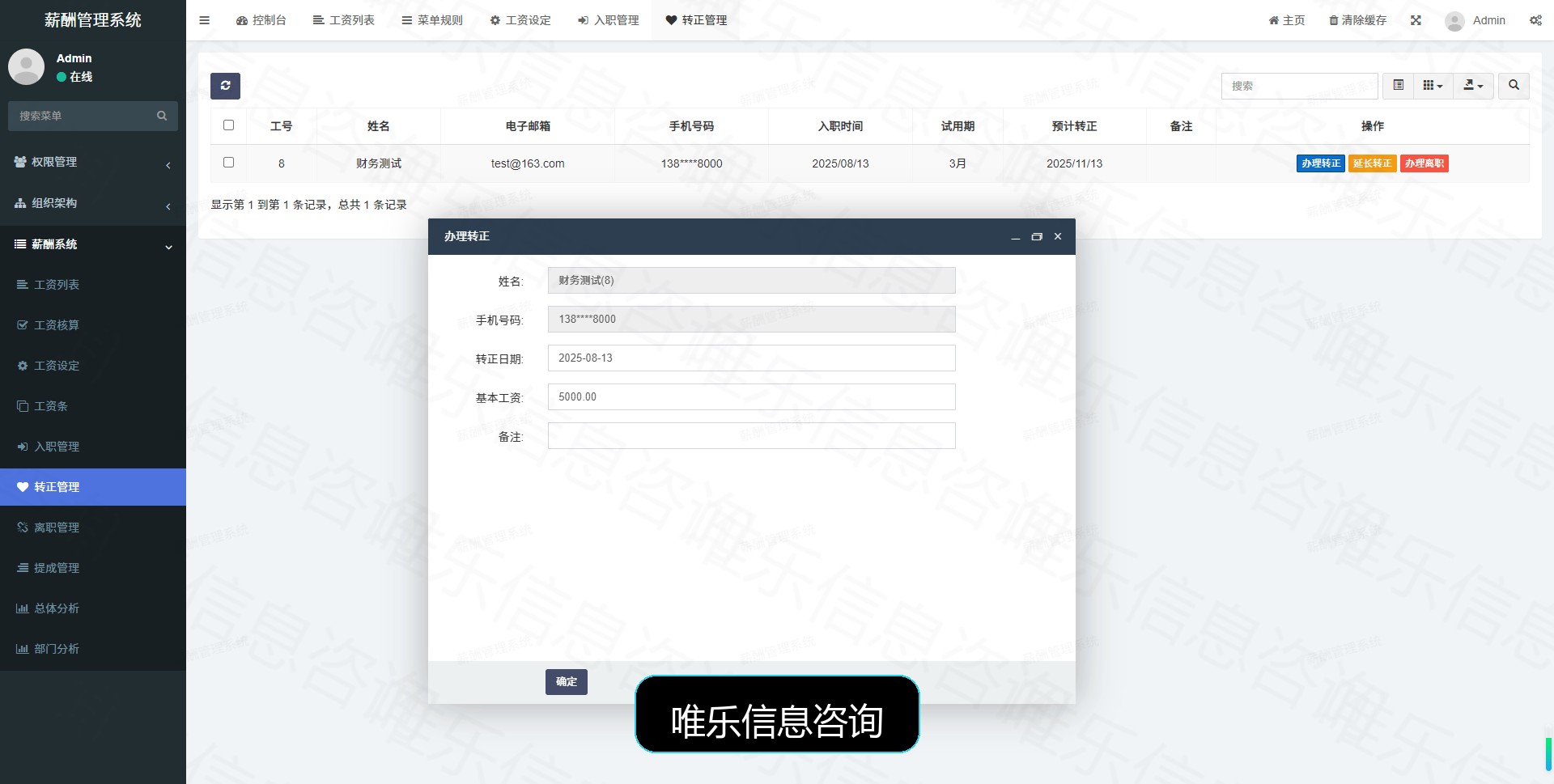Toggle card view icon in the table toolbar
Viewport: 1554px width, 784px height.
[1398, 86]
